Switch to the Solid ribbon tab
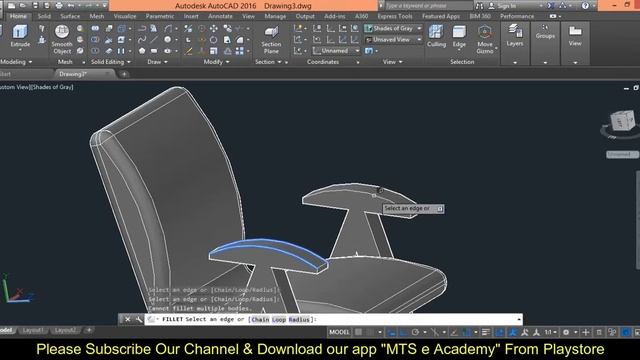The height and width of the screenshot is (360, 640). pos(44,16)
